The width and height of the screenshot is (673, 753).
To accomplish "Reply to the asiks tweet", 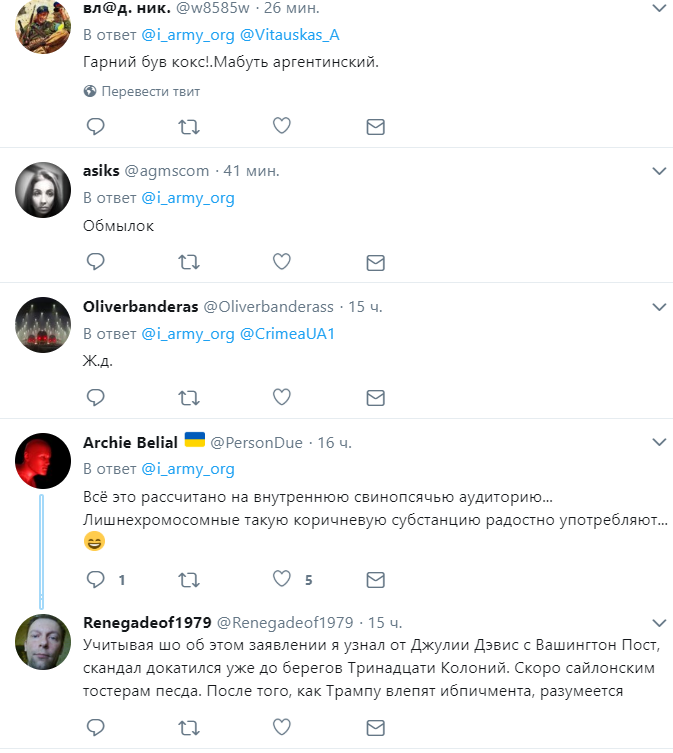I will point(96,262).
